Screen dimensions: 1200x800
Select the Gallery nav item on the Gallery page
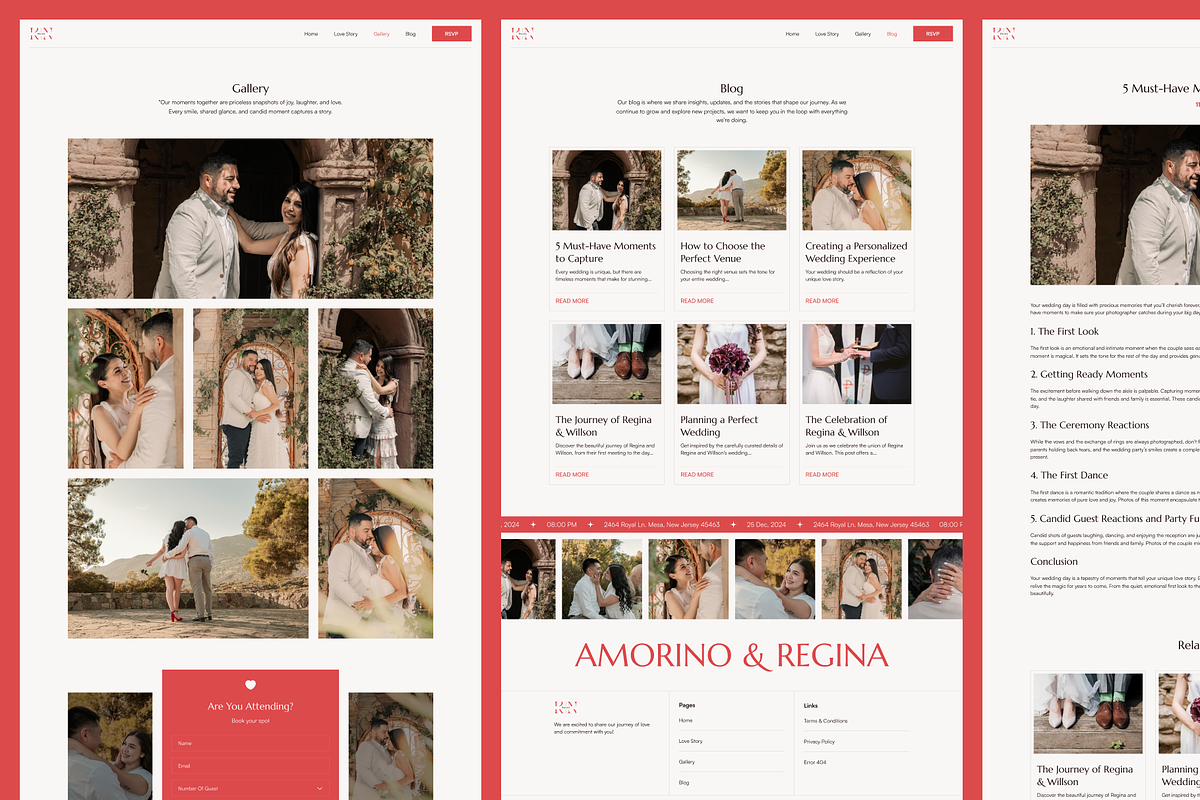pos(381,34)
